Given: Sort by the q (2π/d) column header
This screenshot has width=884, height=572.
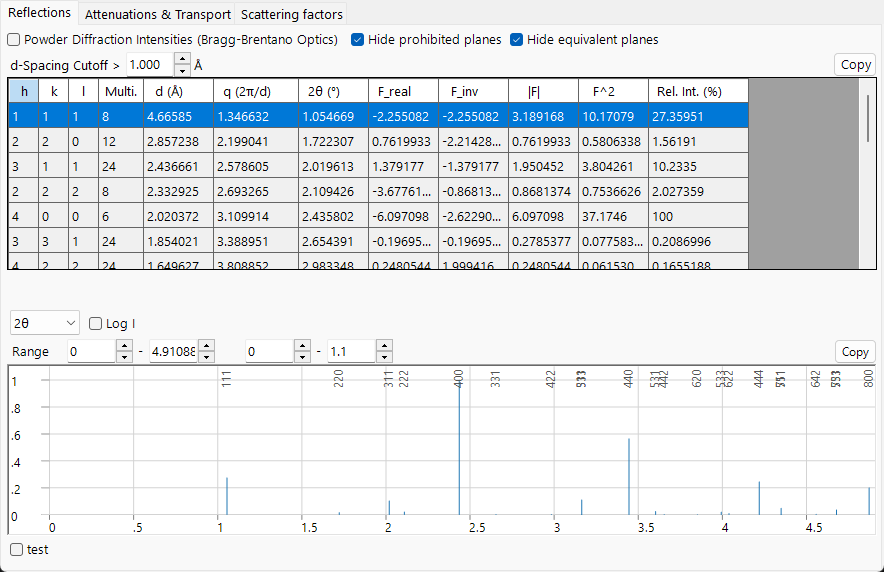Looking at the screenshot, I should click(255, 91).
